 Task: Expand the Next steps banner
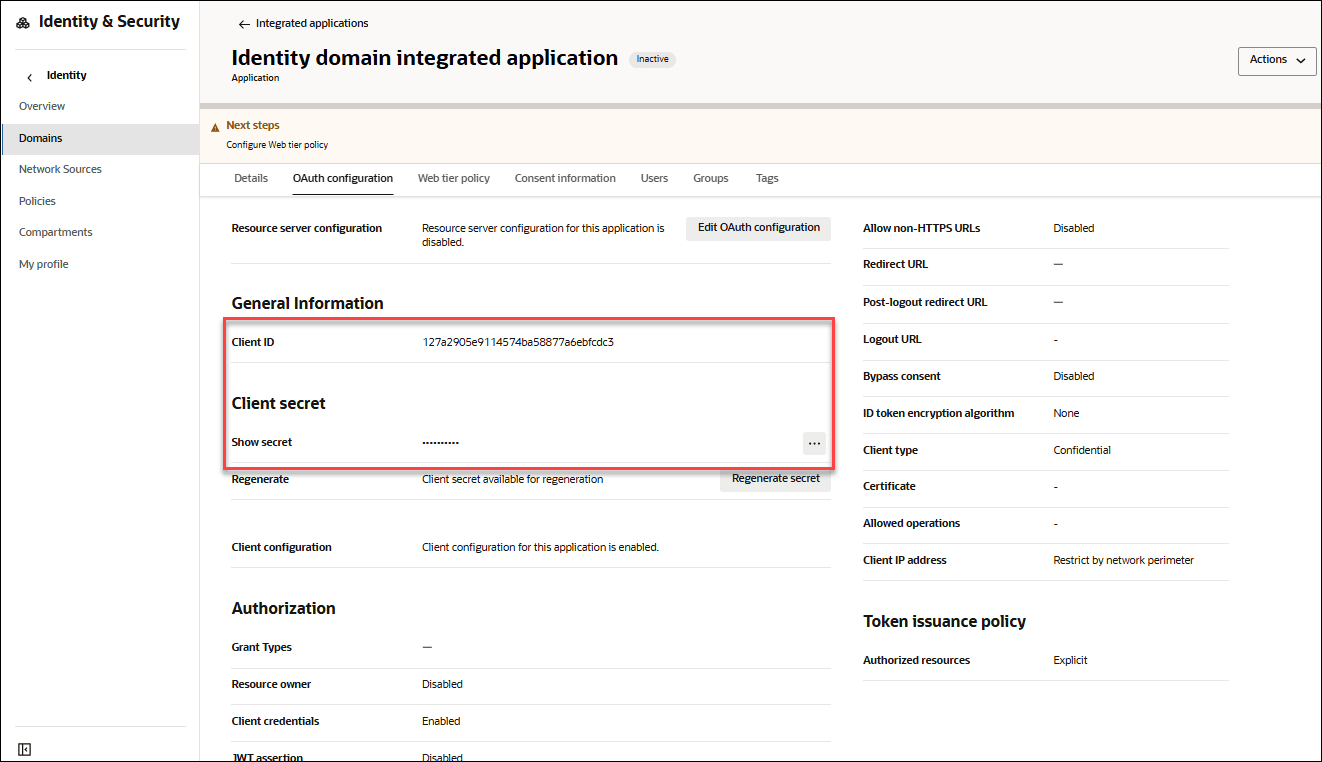(252, 125)
